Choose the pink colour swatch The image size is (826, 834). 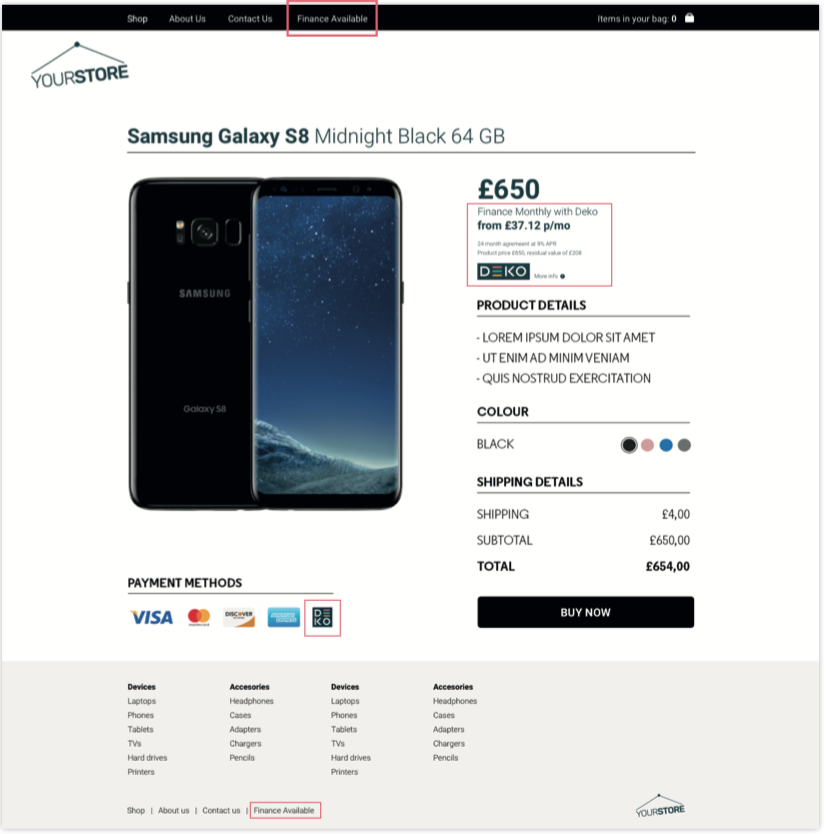pos(647,445)
